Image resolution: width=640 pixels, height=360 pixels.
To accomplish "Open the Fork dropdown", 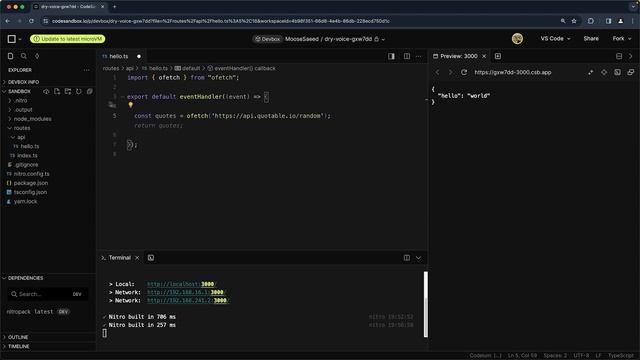I will [622, 39].
